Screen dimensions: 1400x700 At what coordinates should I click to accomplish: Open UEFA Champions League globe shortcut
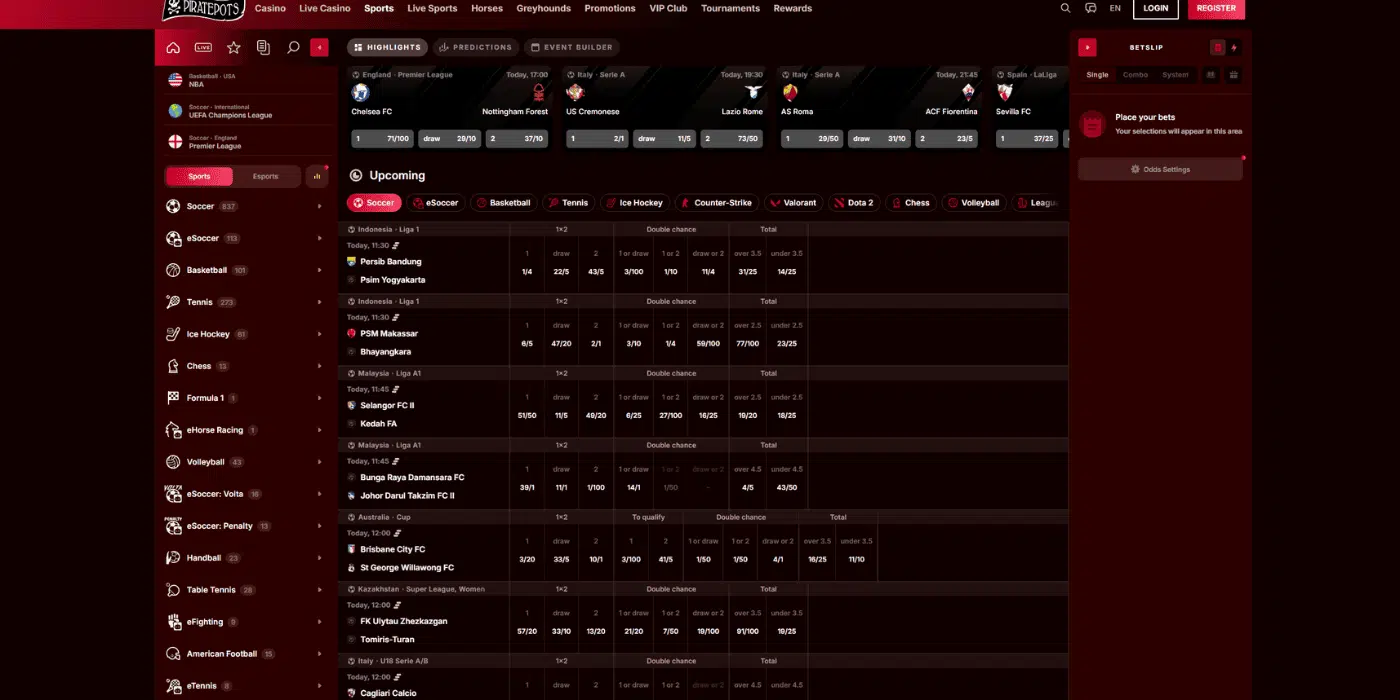click(175, 111)
